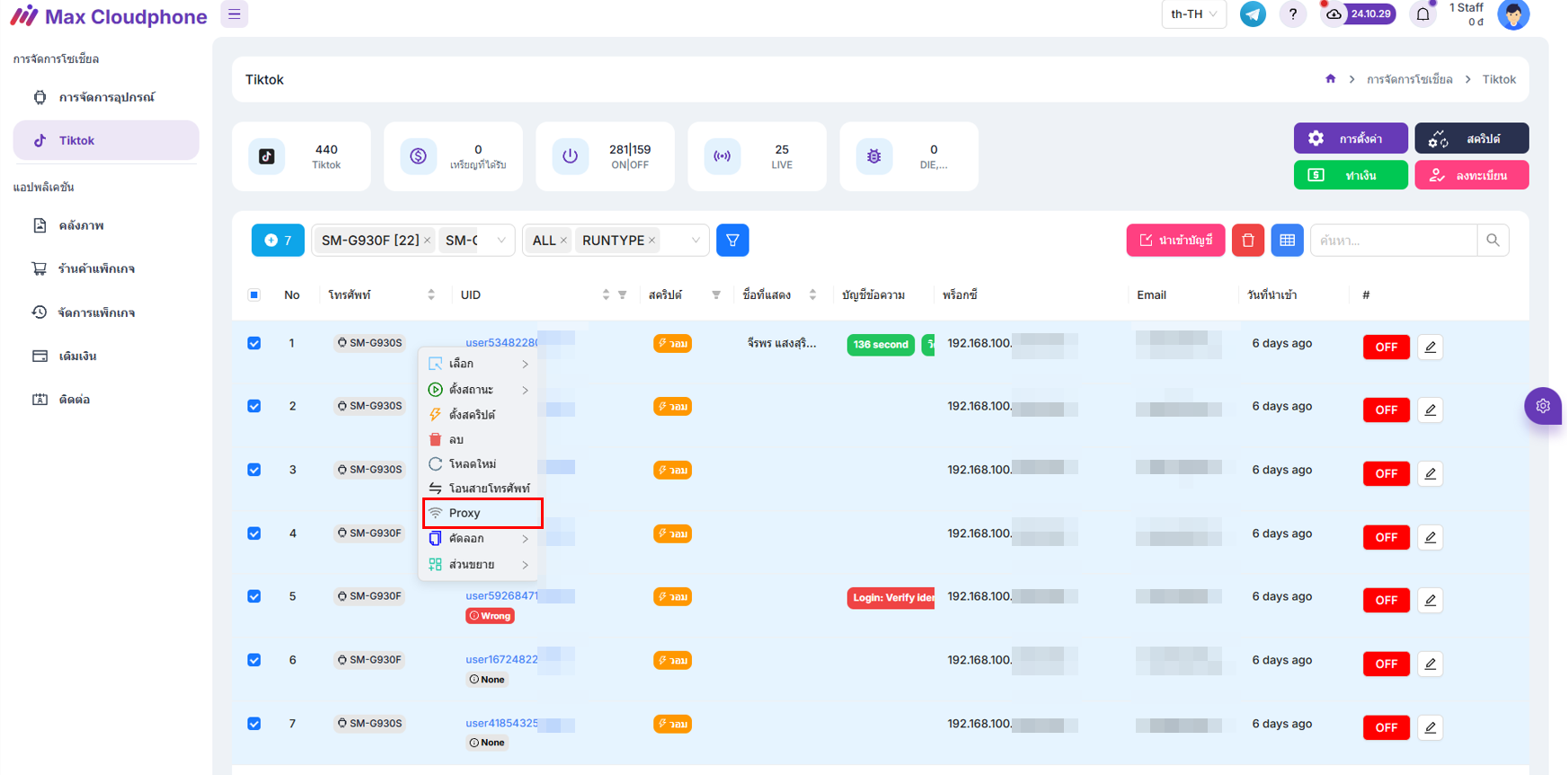Image resolution: width=1568 pixels, height=775 pixels.
Task: Collapse sidebar with hamburger menu icon
Action: point(235,14)
